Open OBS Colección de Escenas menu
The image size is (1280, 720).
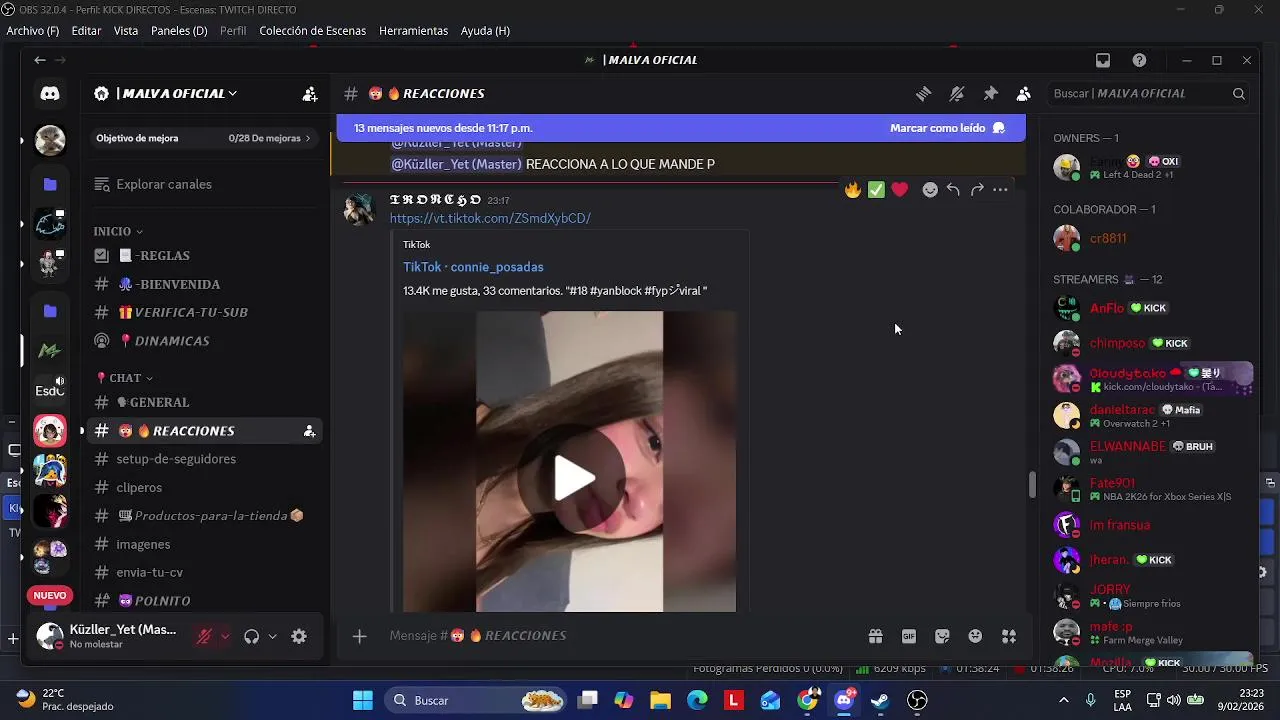pos(312,31)
